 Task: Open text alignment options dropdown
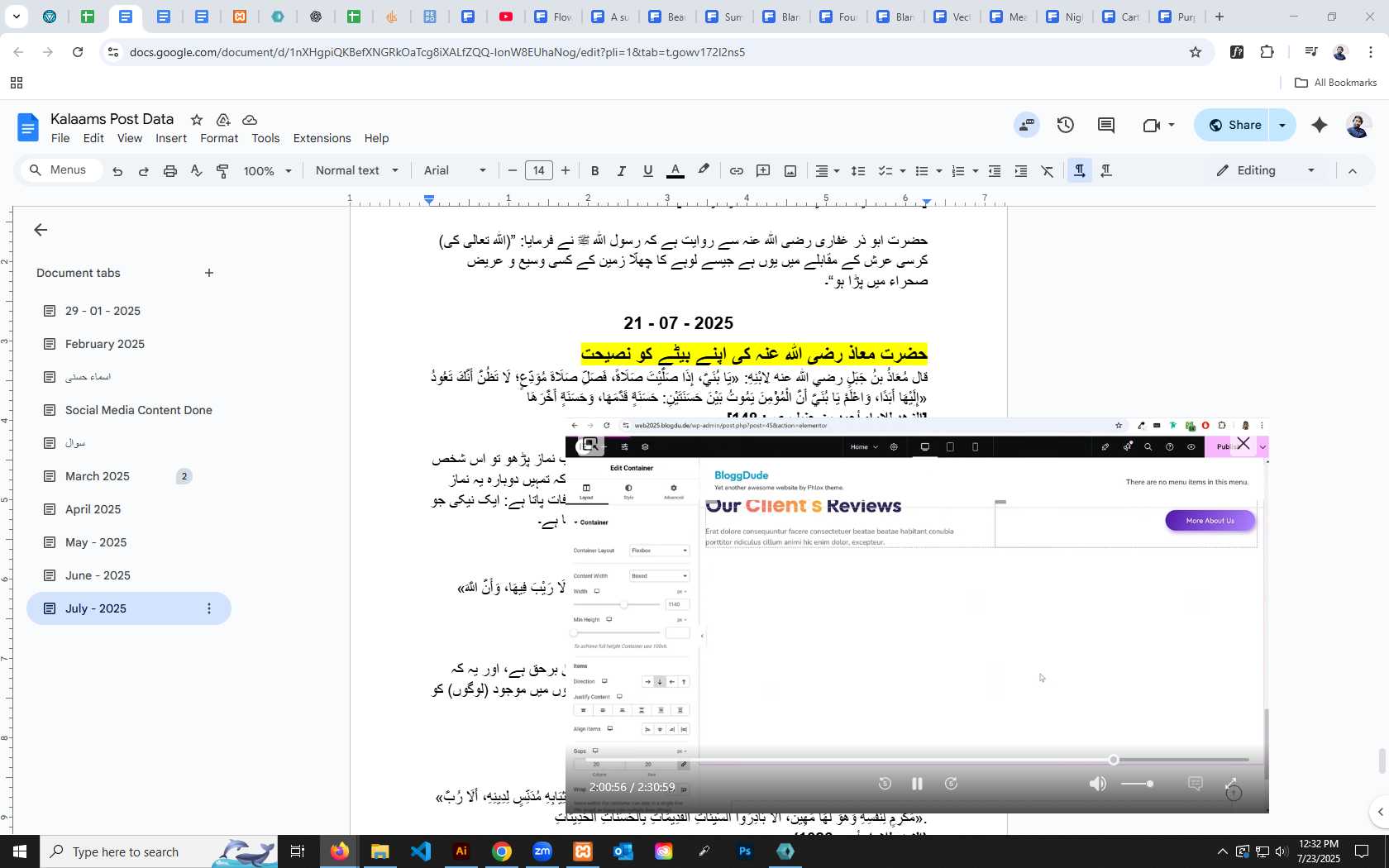(x=828, y=171)
